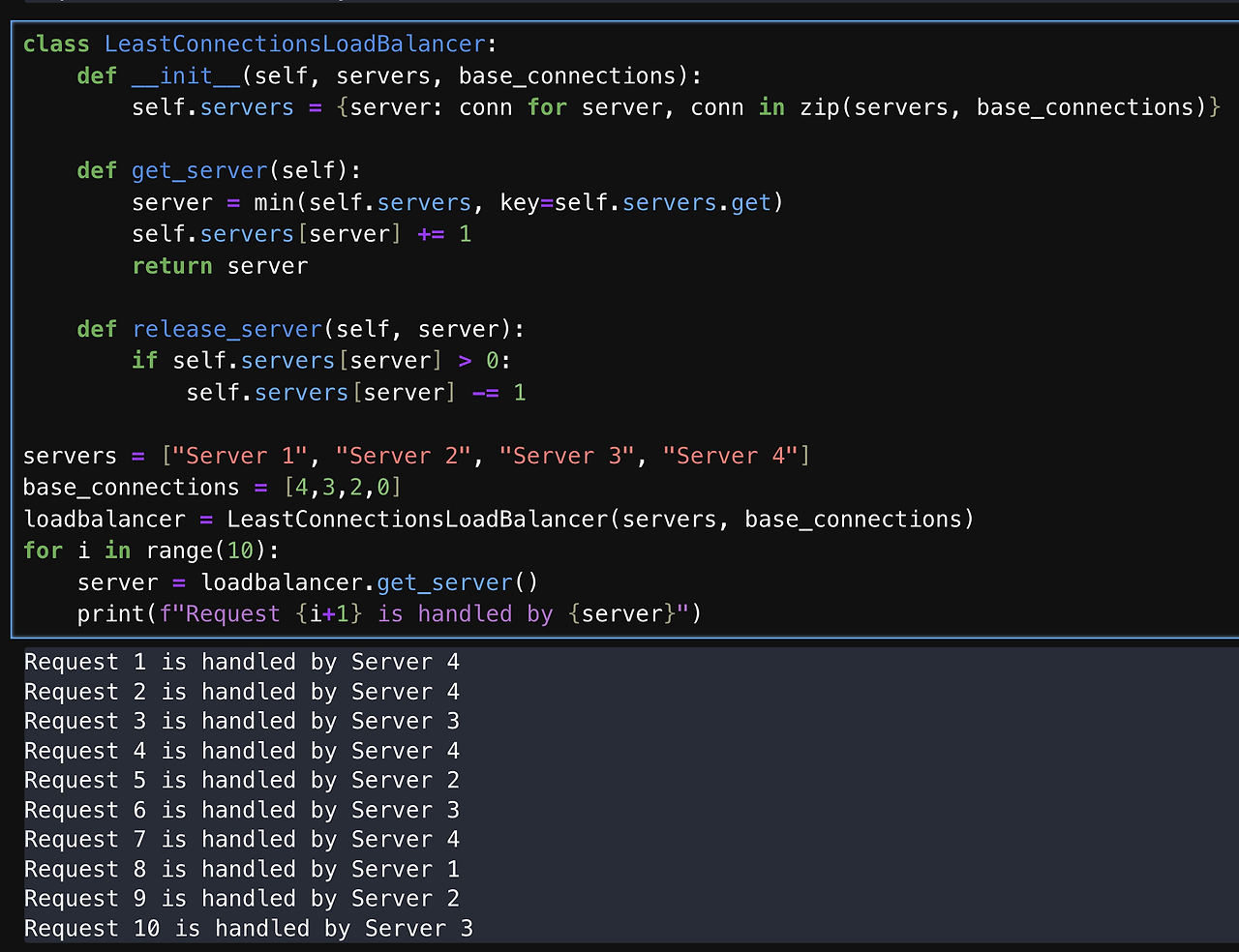Click "zip(servers, base_connections)" in the dictionary comprehension

click(x=1003, y=107)
